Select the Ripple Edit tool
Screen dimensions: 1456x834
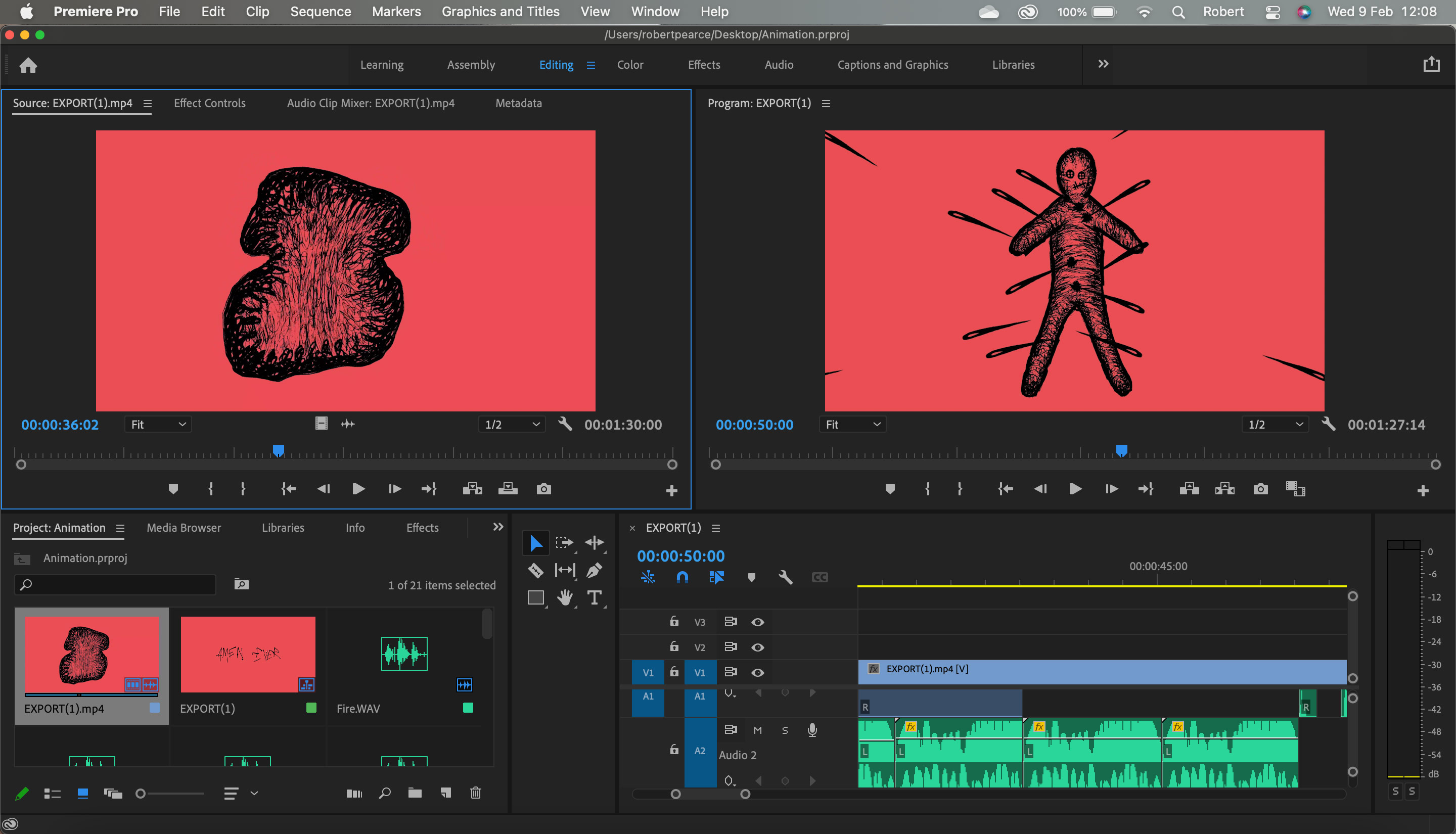pyautogui.click(x=594, y=542)
